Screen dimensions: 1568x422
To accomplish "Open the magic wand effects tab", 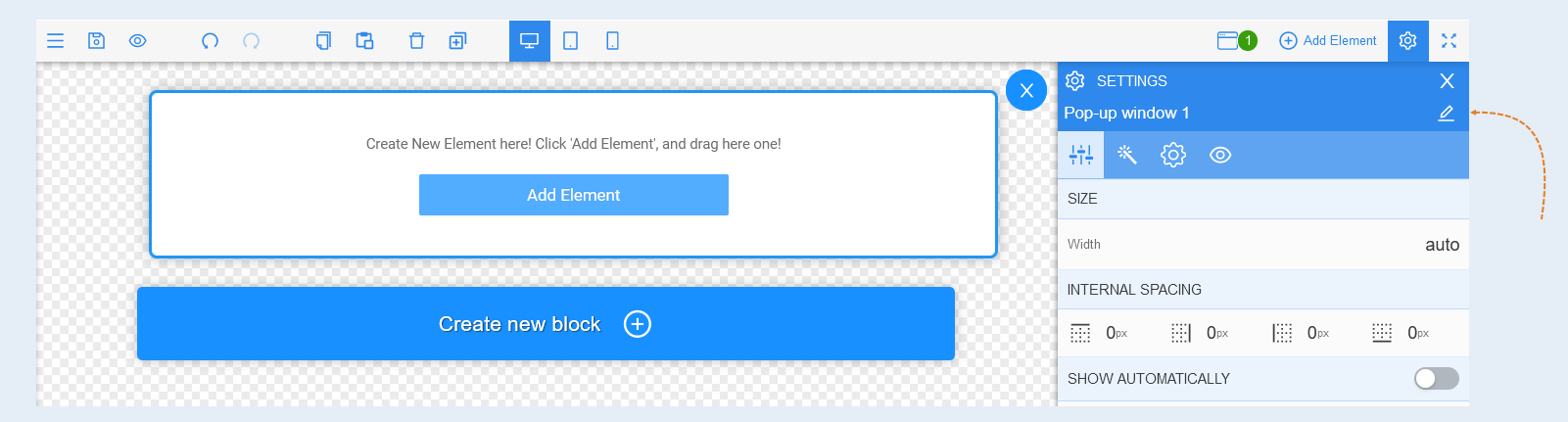I will 1127,155.
